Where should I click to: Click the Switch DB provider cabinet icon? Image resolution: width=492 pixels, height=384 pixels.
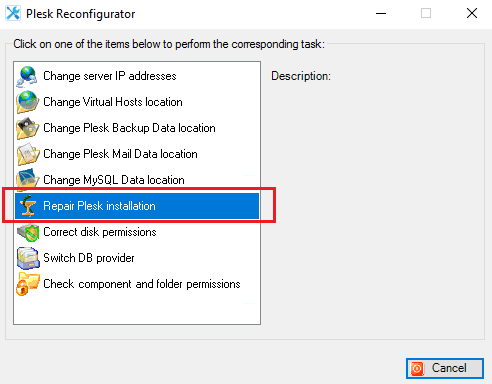click(27, 258)
